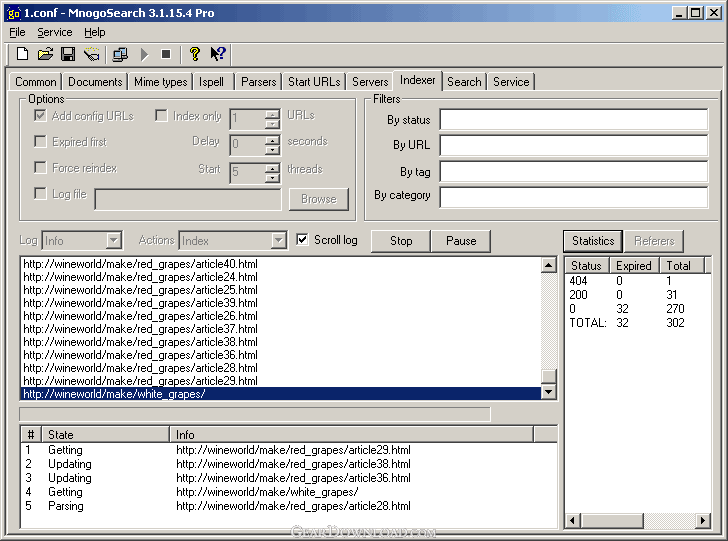Click the statistics panel horizontal scrollbar
728x541 pixels.
pos(637,520)
